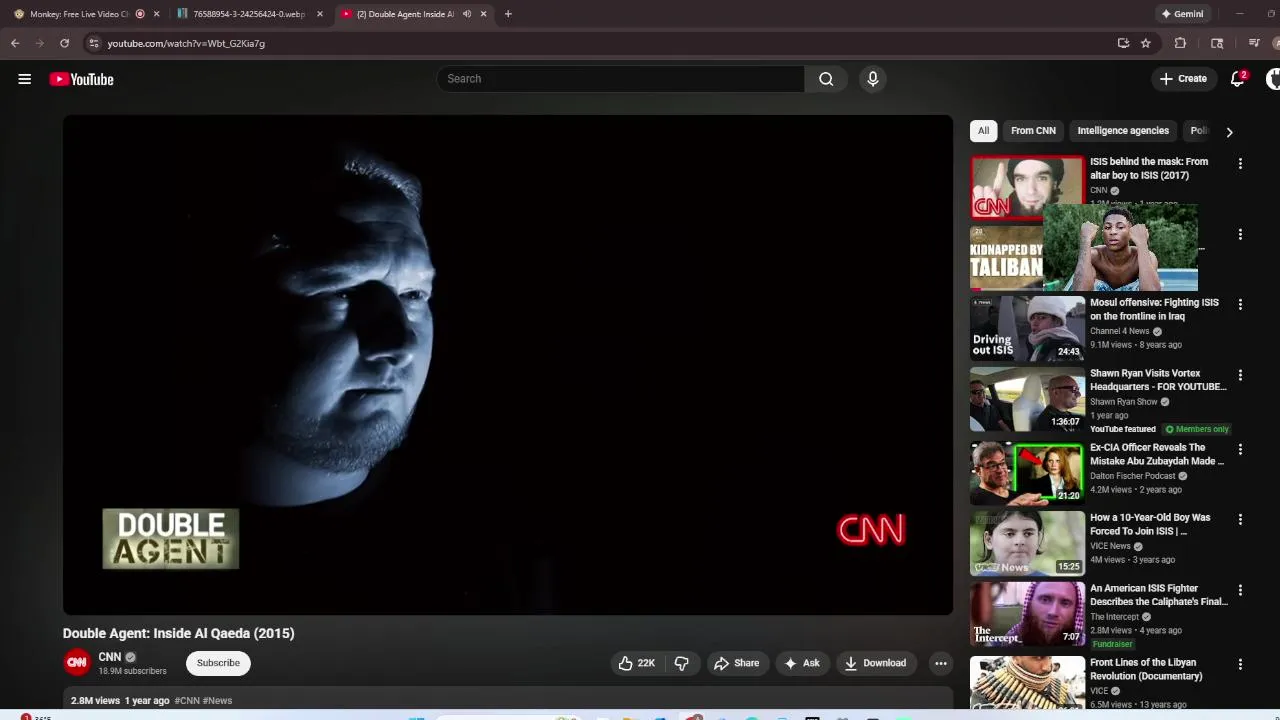Click the Dalton Fischer Podcast channel name

tap(1132, 476)
